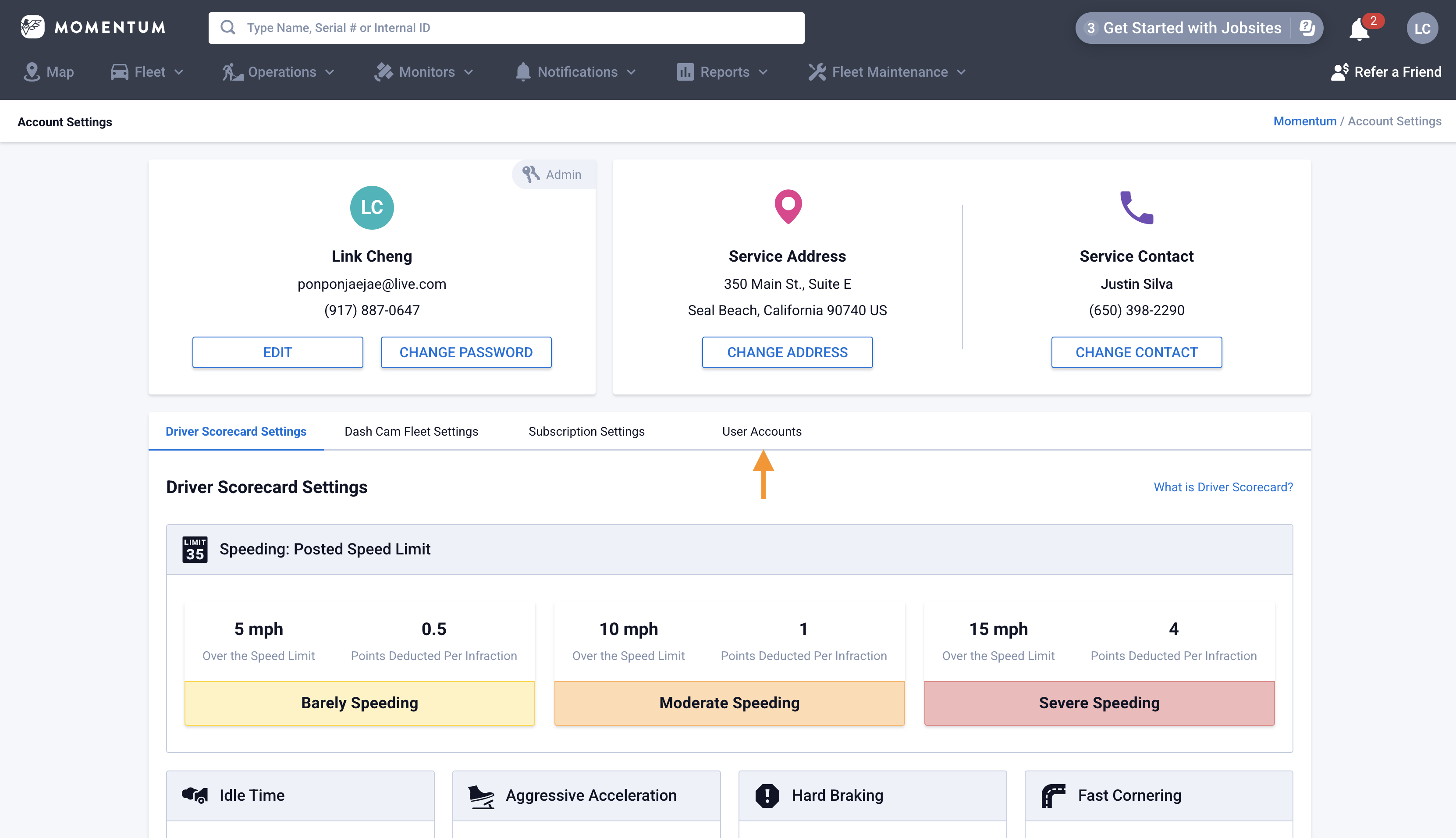This screenshot has width=1456, height=838.
Task: Open the Dash Cam Fleet Settings tab
Action: click(411, 431)
